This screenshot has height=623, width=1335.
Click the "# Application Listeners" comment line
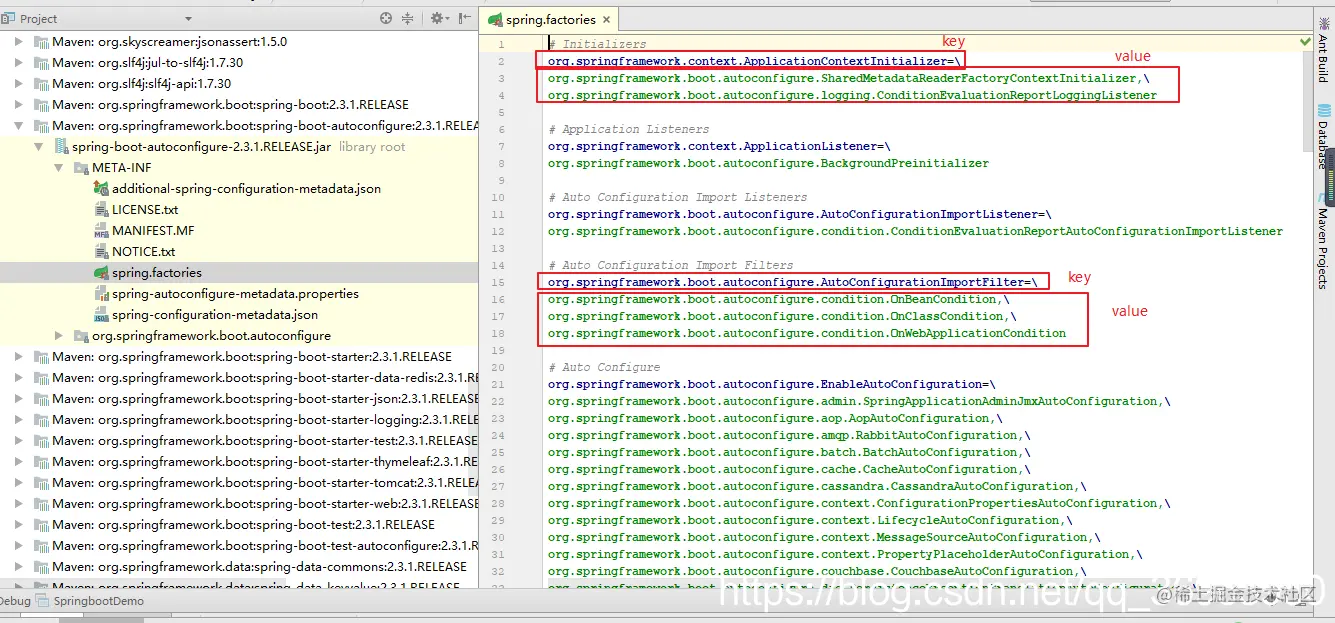coord(628,129)
